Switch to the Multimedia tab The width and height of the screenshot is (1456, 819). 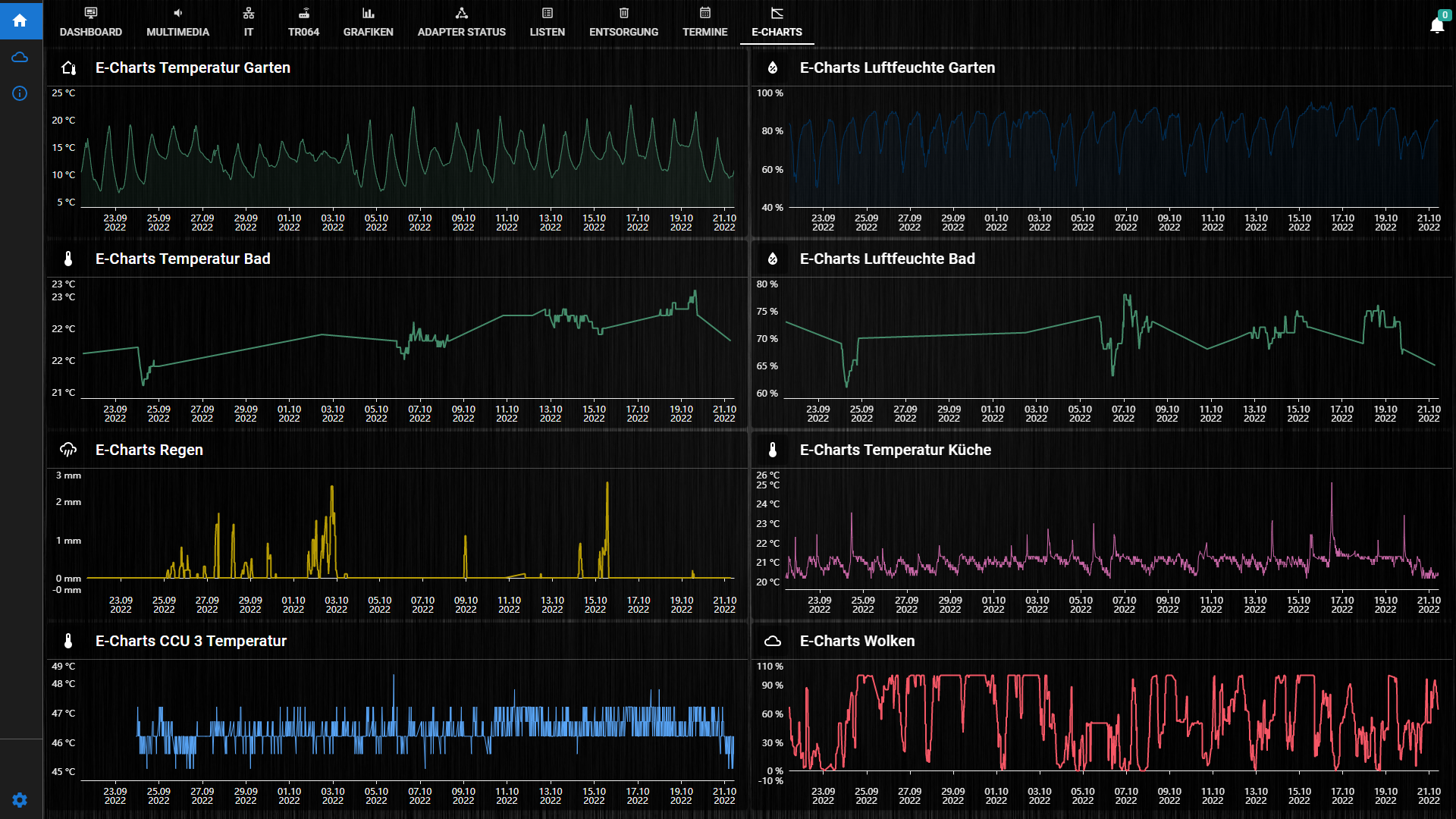click(177, 22)
